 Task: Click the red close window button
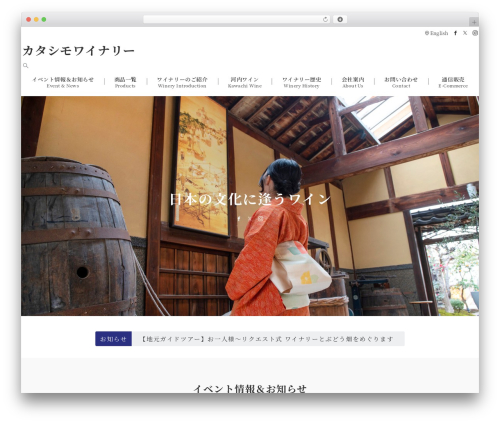click(x=29, y=20)
